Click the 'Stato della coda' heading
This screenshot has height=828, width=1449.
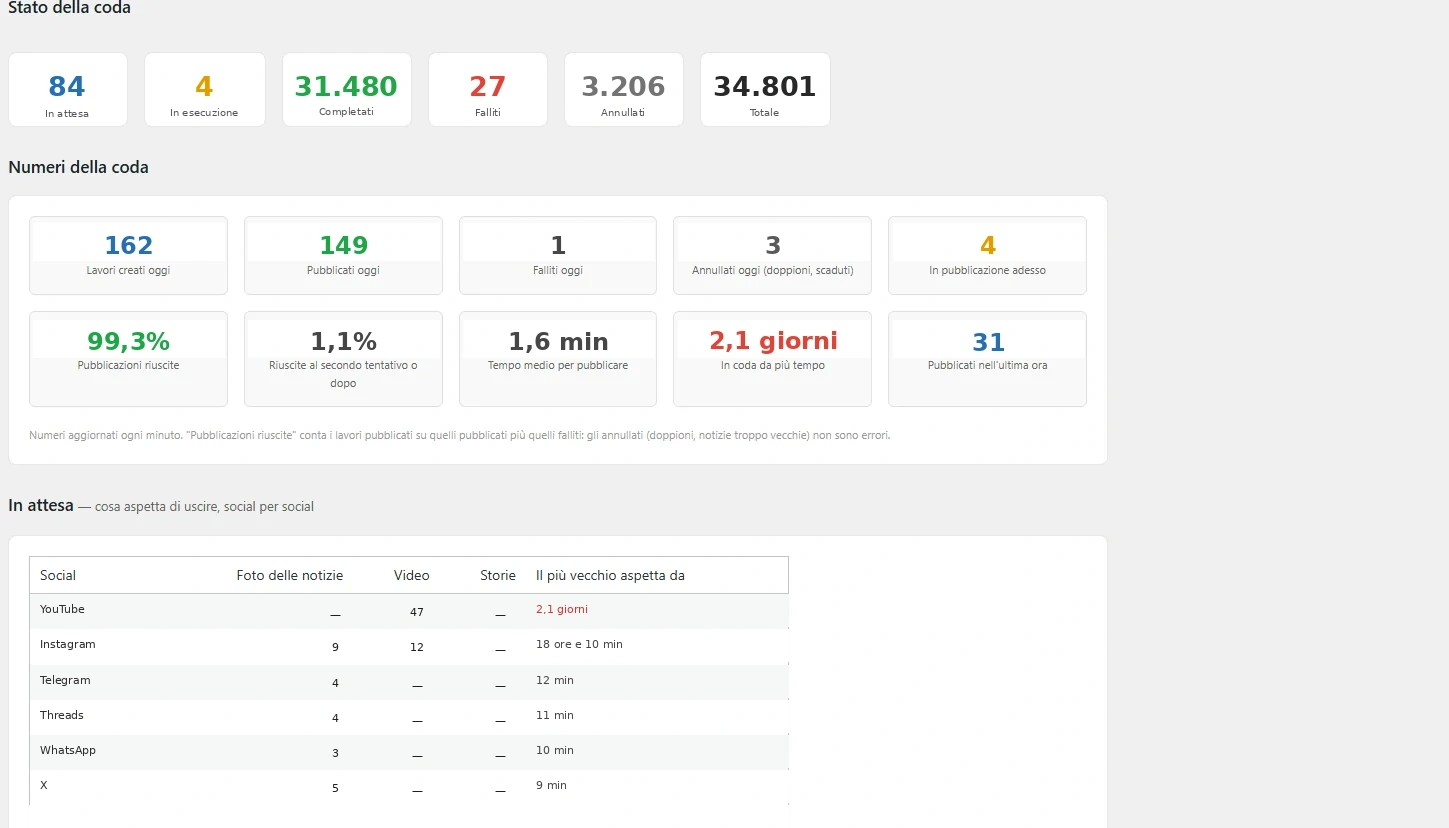click(x=69, y=8)
